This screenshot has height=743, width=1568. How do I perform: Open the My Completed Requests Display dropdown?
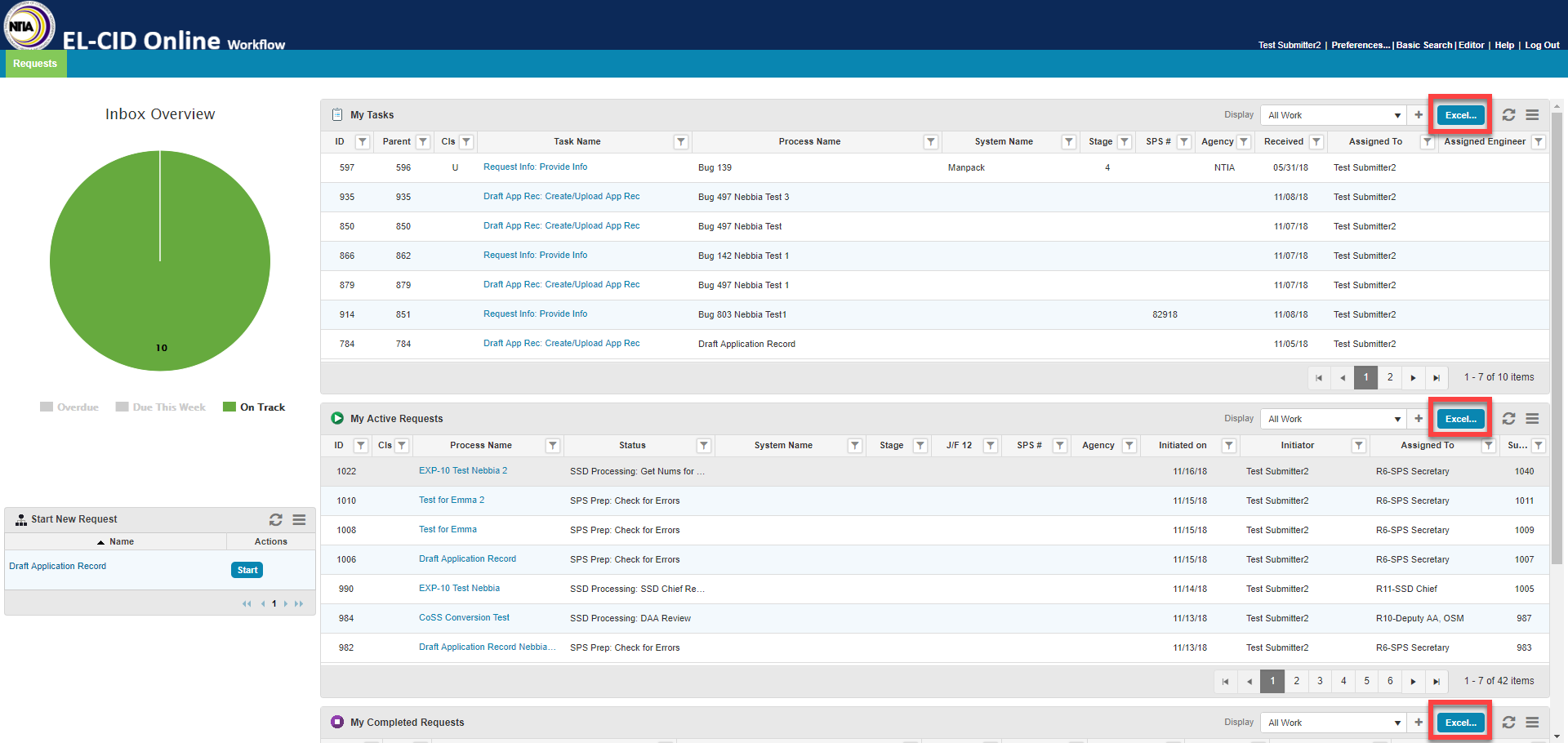click(x=1334, y=723)
